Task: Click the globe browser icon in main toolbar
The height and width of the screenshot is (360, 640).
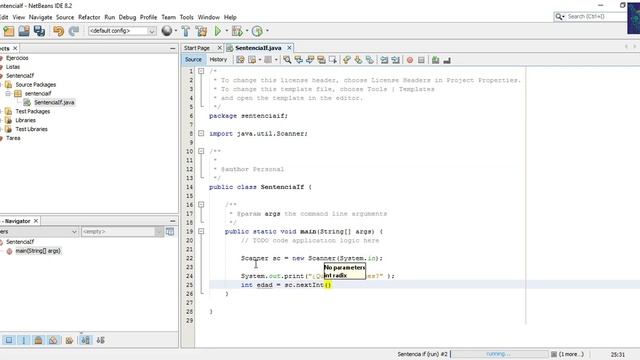Action: (167, 31)
